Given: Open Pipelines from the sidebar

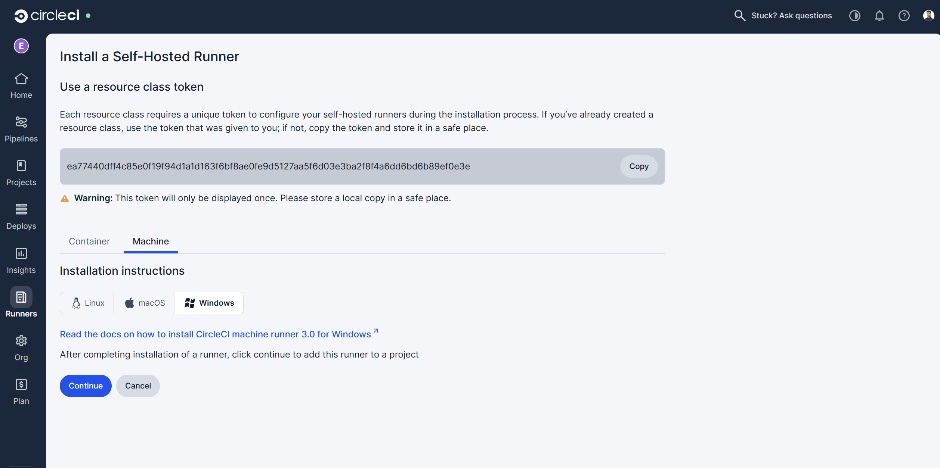Looking at the screenshot, I should (21, 129).
